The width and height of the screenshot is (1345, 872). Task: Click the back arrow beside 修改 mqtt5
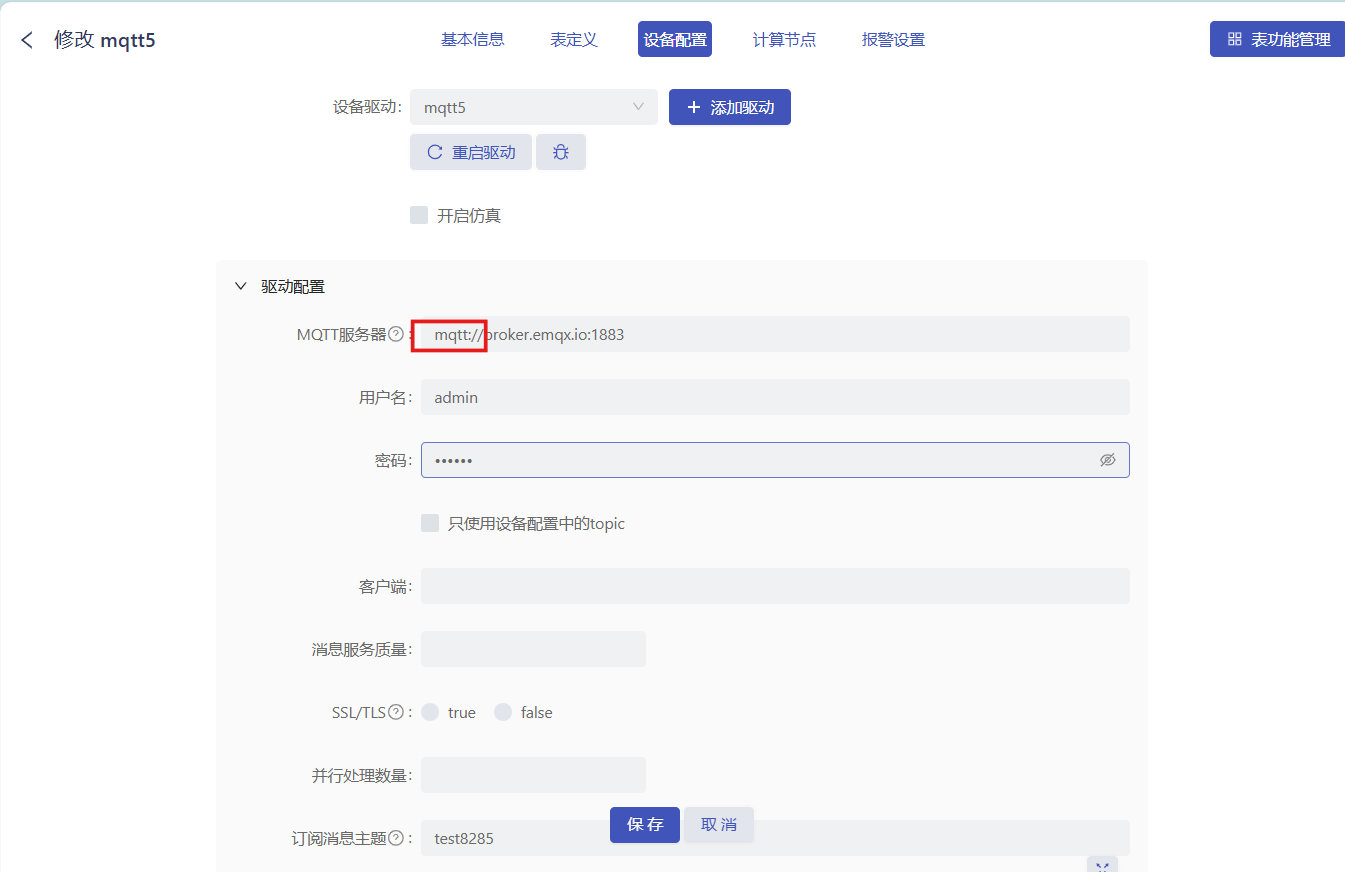(27, 40)
